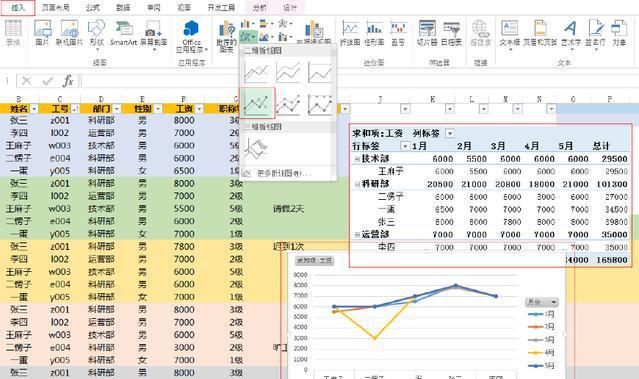Image resolution: width=639 pixels, height=379 pixels.
Task: Insert a picture with the 图片 icon
Action: (x=42, y=33)
